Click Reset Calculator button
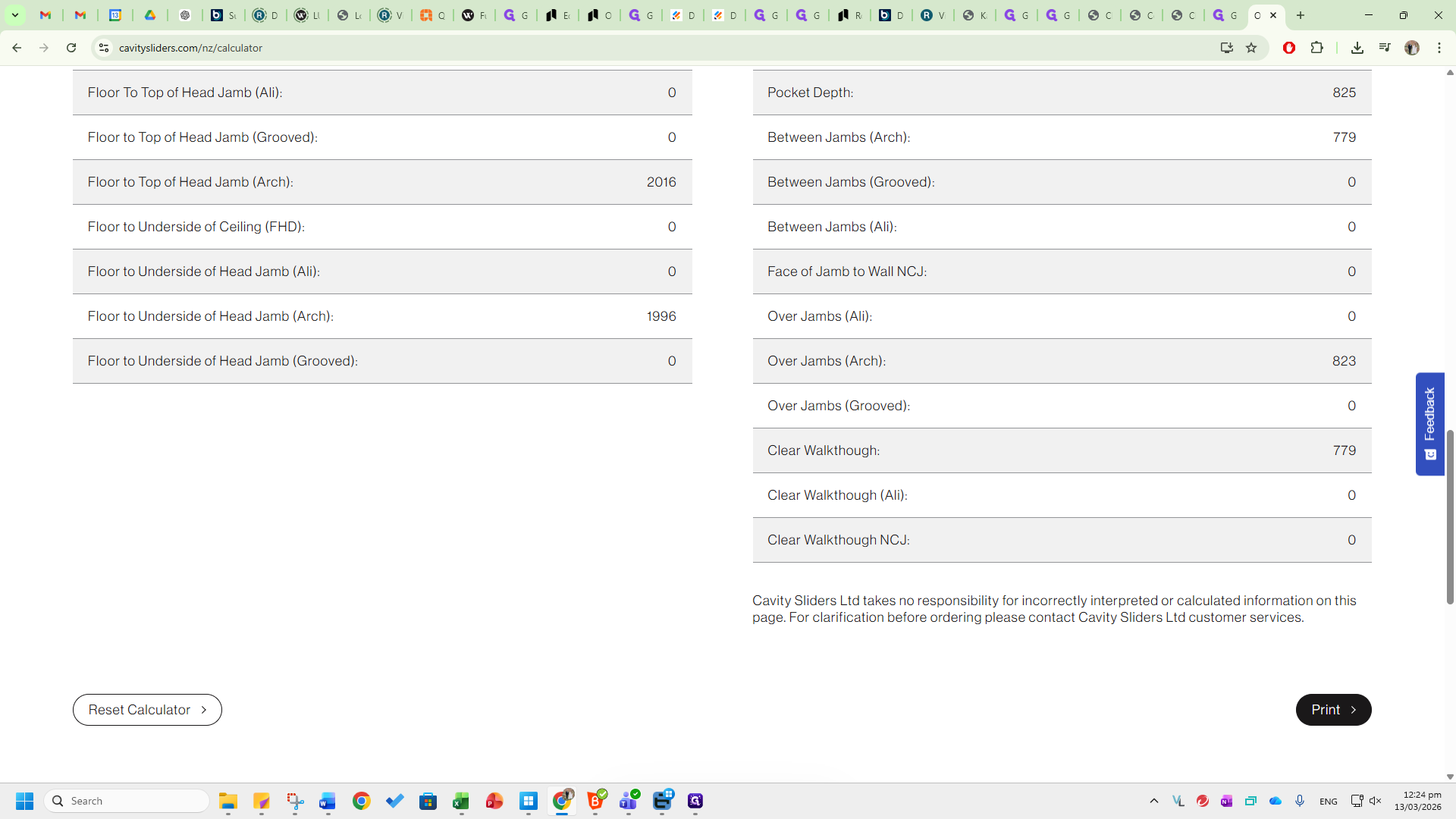This screenshot has width=1456, height=819. 147,710
